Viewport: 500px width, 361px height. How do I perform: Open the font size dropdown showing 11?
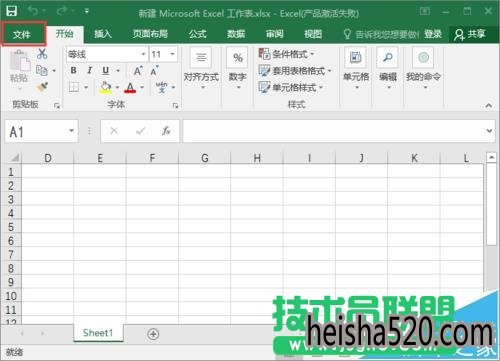click(172, 54)
